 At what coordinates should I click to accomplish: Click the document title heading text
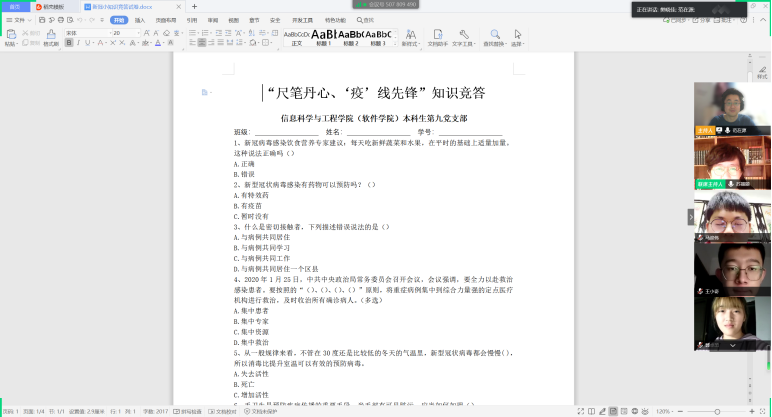coord(377,93)
